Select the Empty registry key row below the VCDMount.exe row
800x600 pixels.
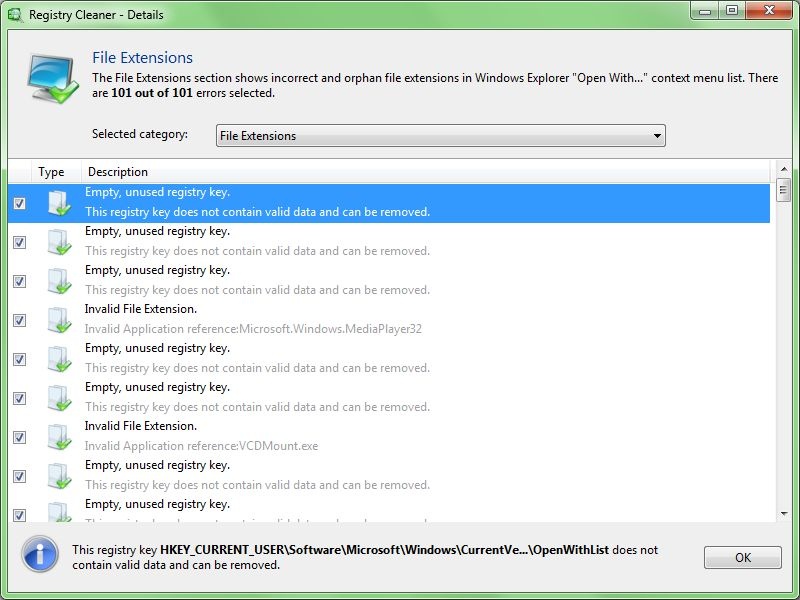pyautogui.click(x=389, y=476)
